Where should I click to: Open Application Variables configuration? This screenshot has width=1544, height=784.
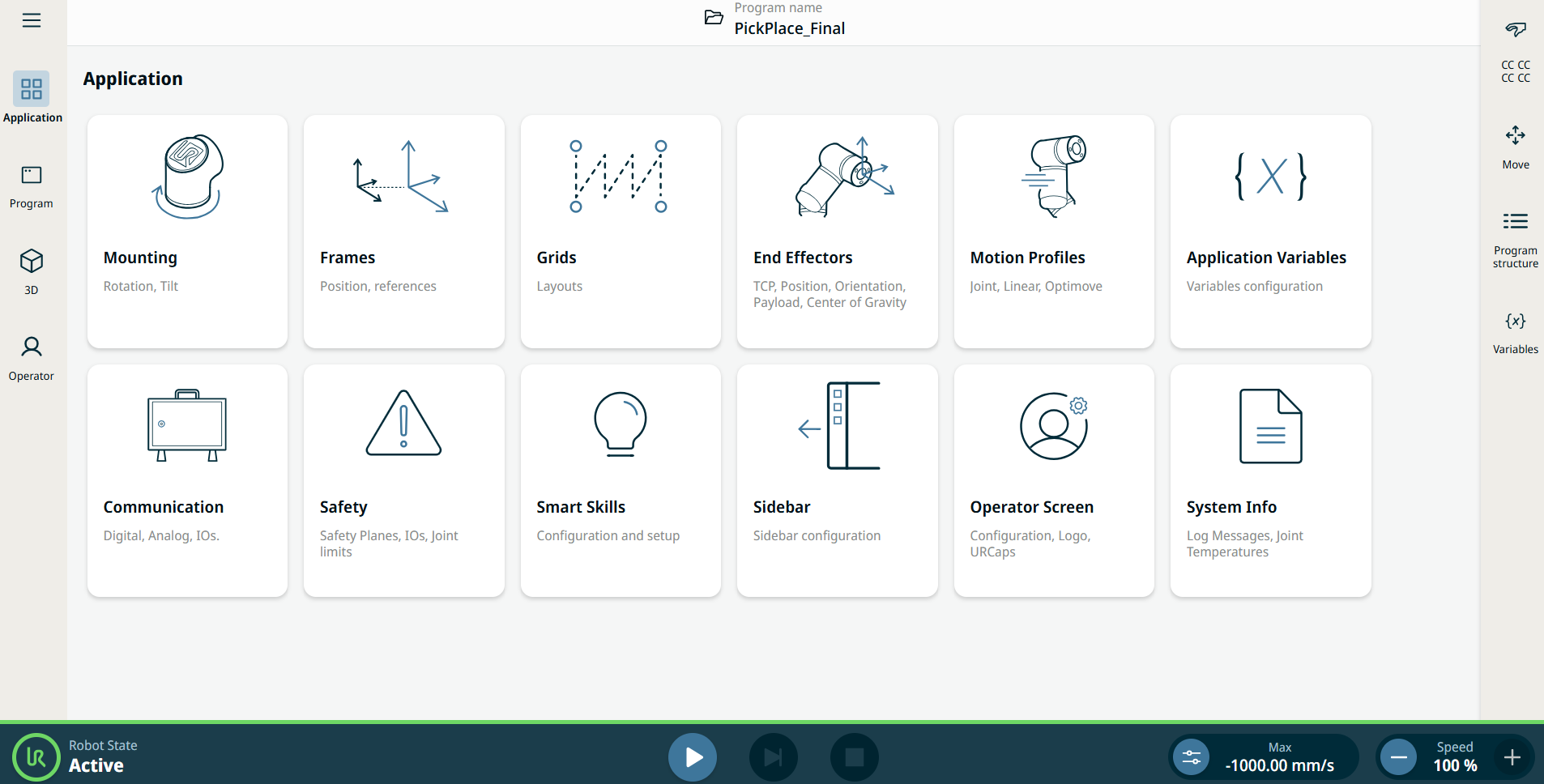point(1270,231)
